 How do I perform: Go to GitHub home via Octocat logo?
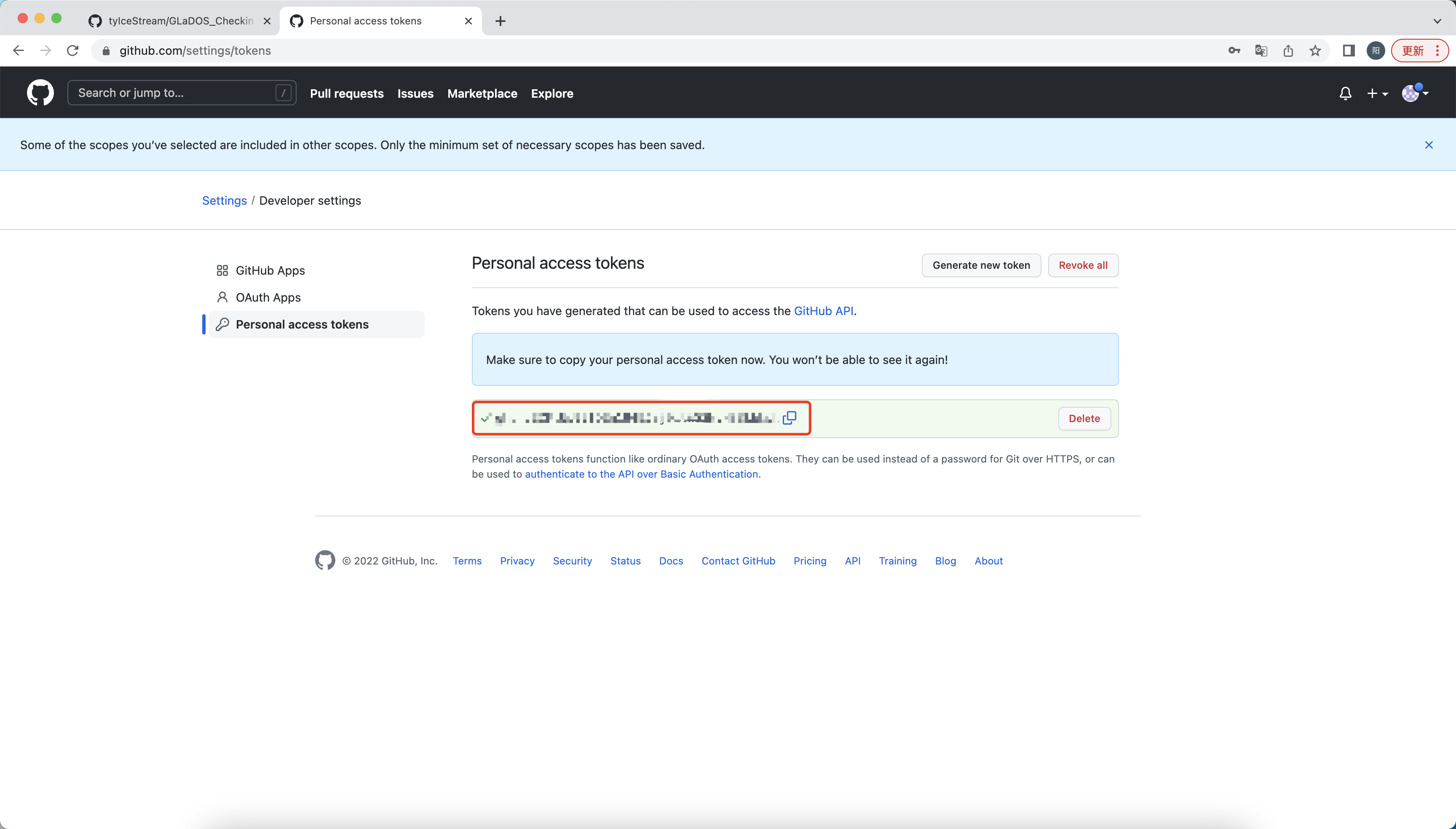(x=40, y=93)
